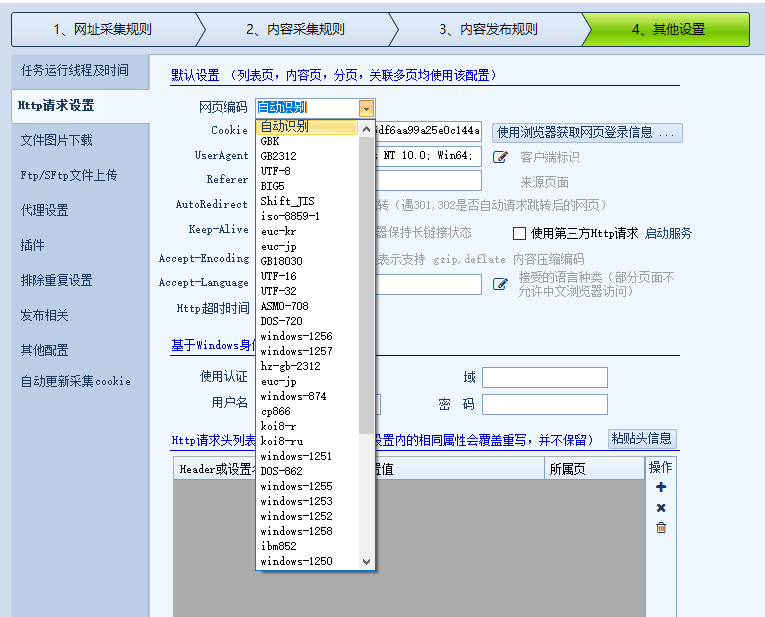765x617 pixels.
Task: Click the 域 input field
Action: coord(544,377)
